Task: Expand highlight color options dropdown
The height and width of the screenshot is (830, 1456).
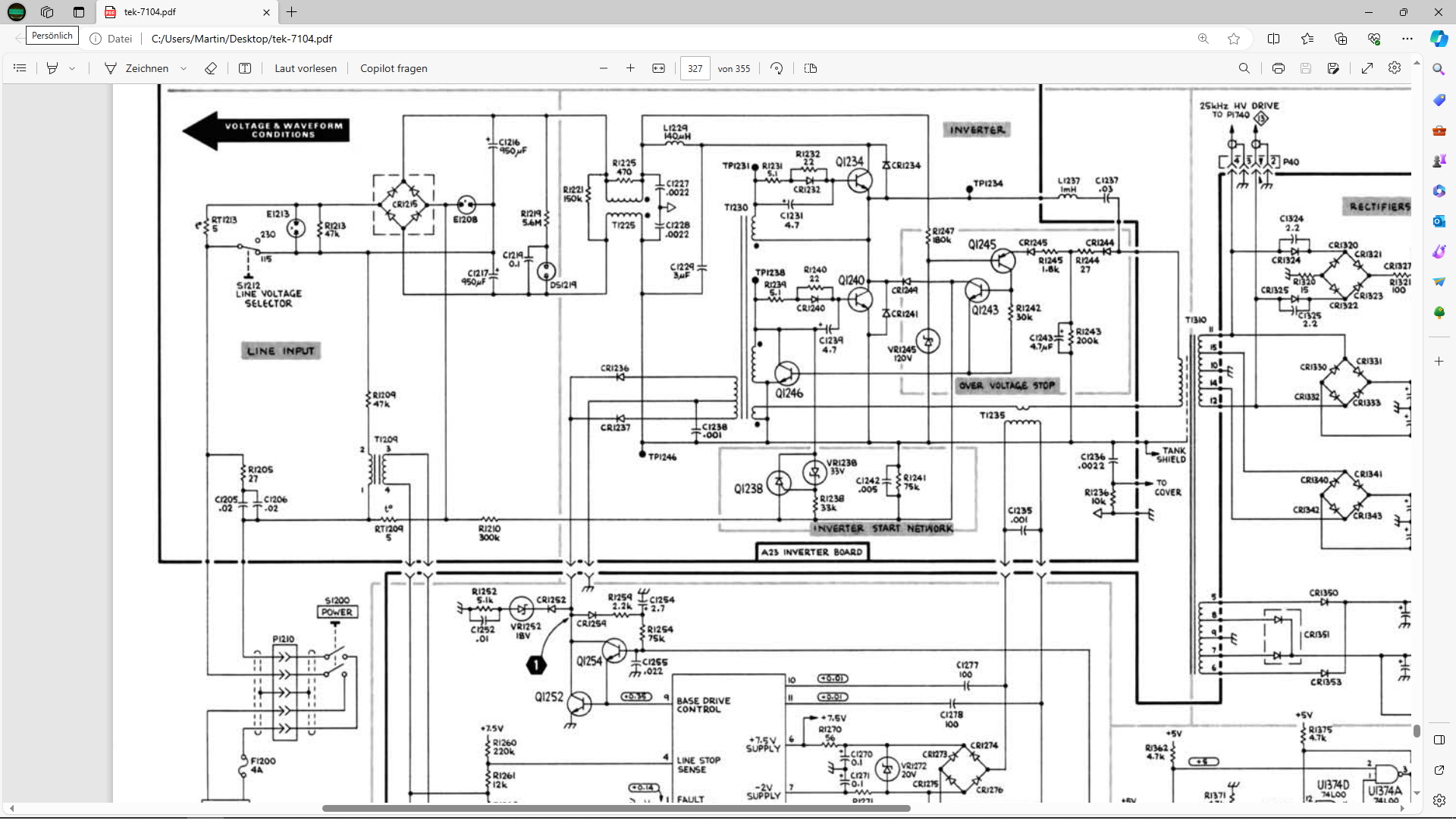Action: tap(72, 68)
